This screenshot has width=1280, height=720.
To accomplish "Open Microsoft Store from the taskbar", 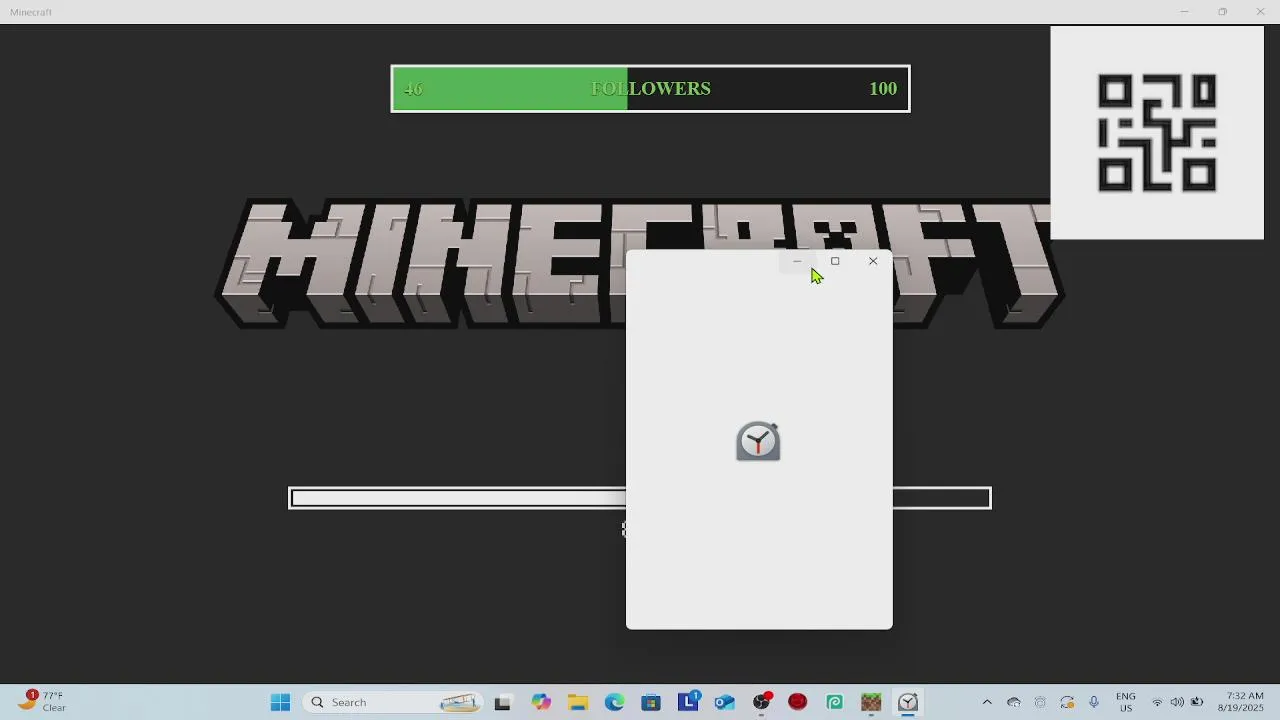I will pos(651,702).
